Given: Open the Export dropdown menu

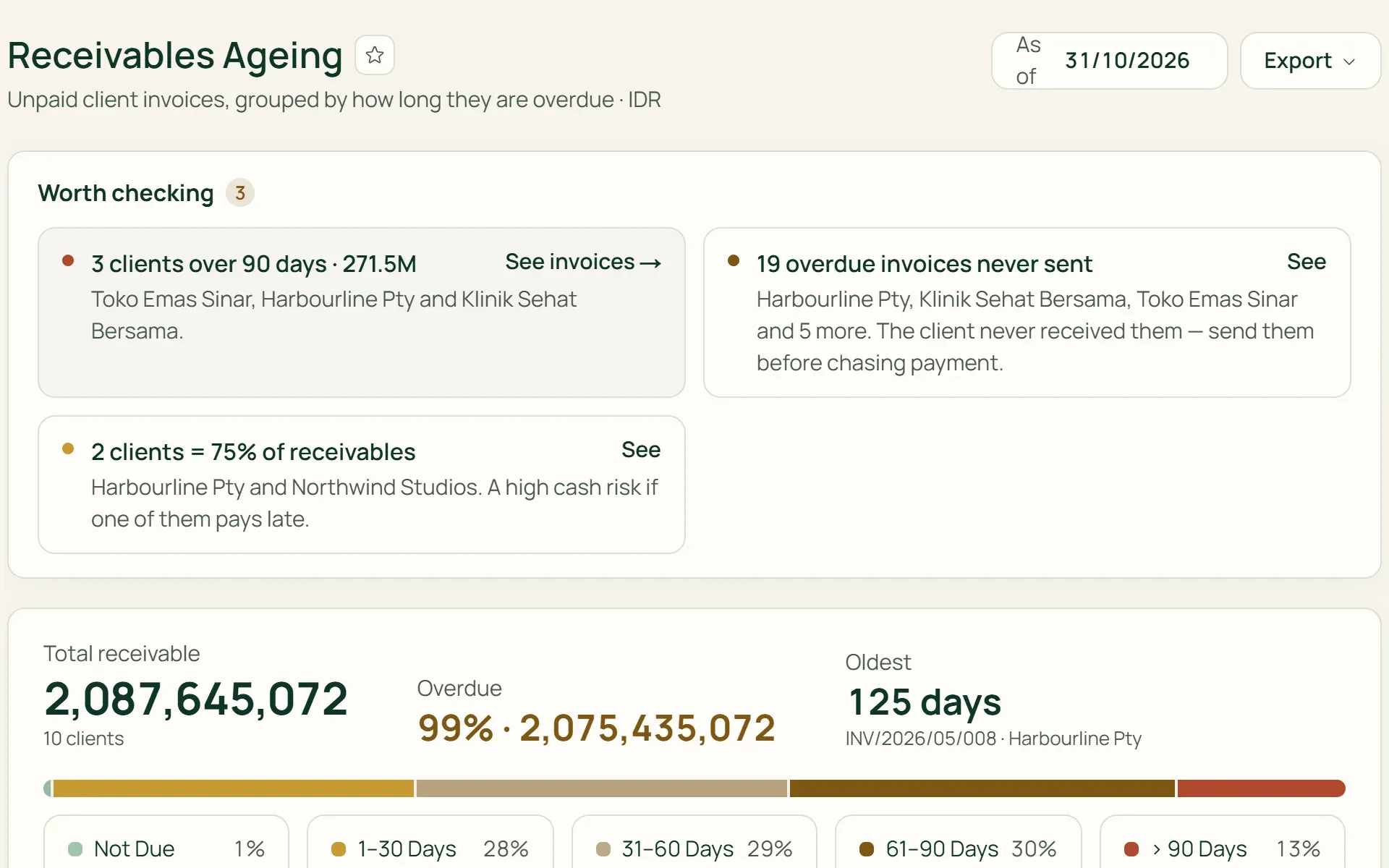Looking at the screenshot, I should [x=1310, y=61].
